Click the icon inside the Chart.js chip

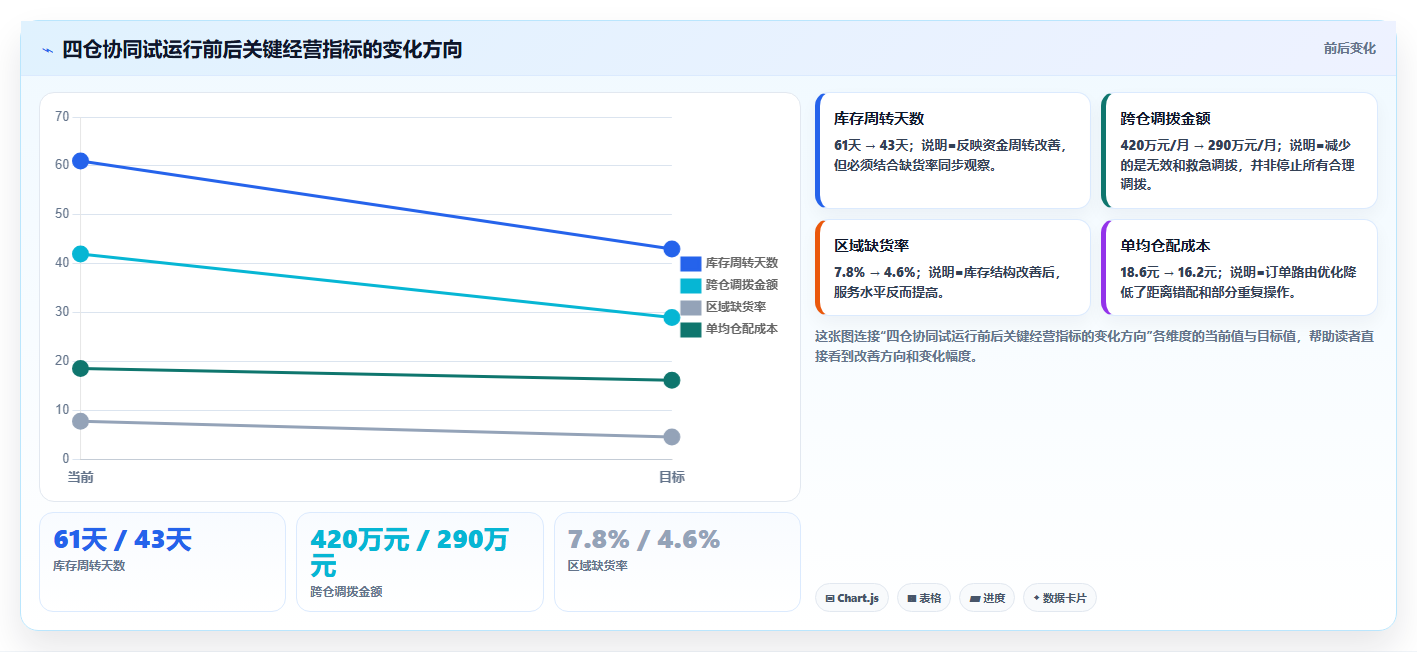pos(830,598)
